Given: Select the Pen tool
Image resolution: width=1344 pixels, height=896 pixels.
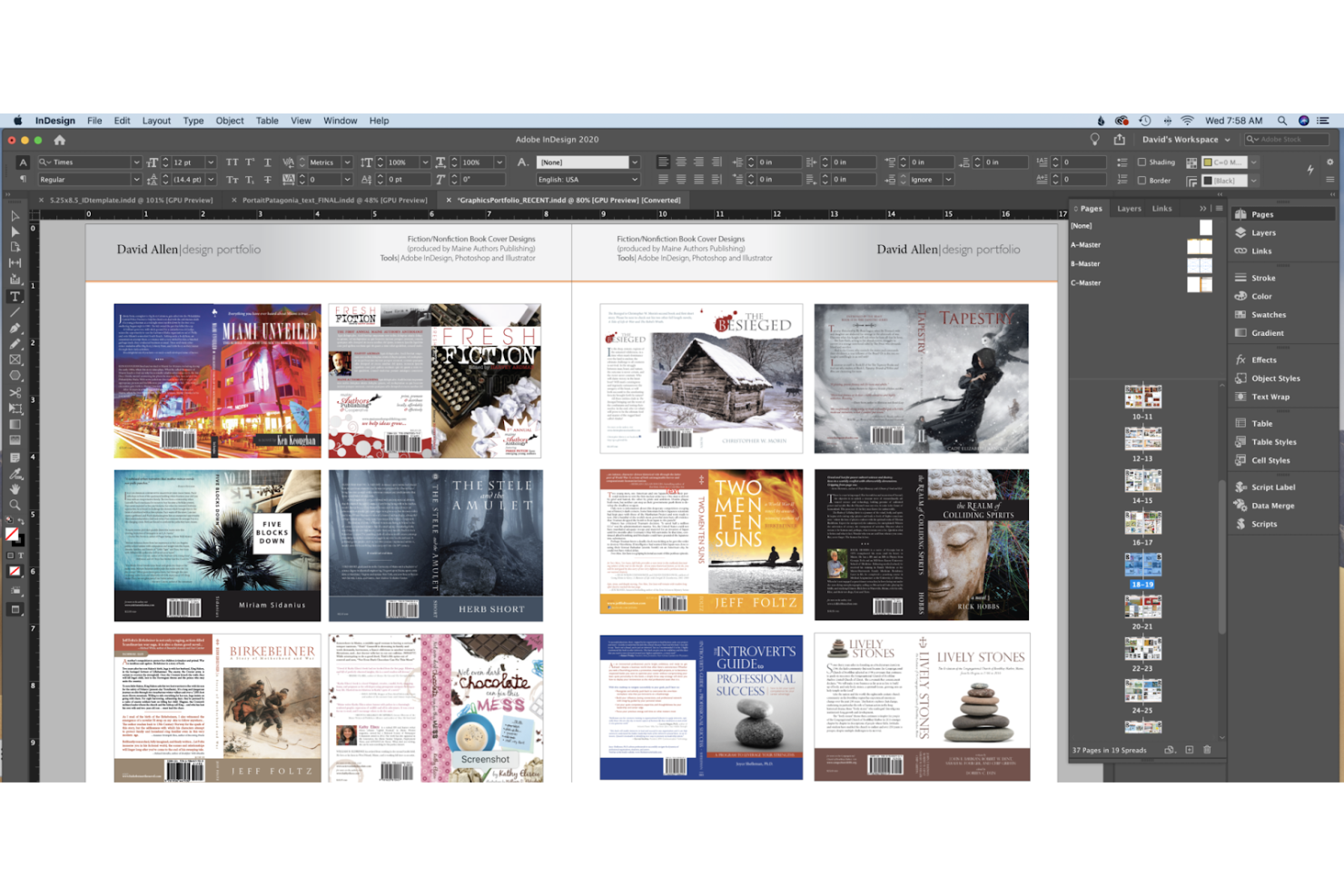Looking at the screenshot, I should [15, 328].
